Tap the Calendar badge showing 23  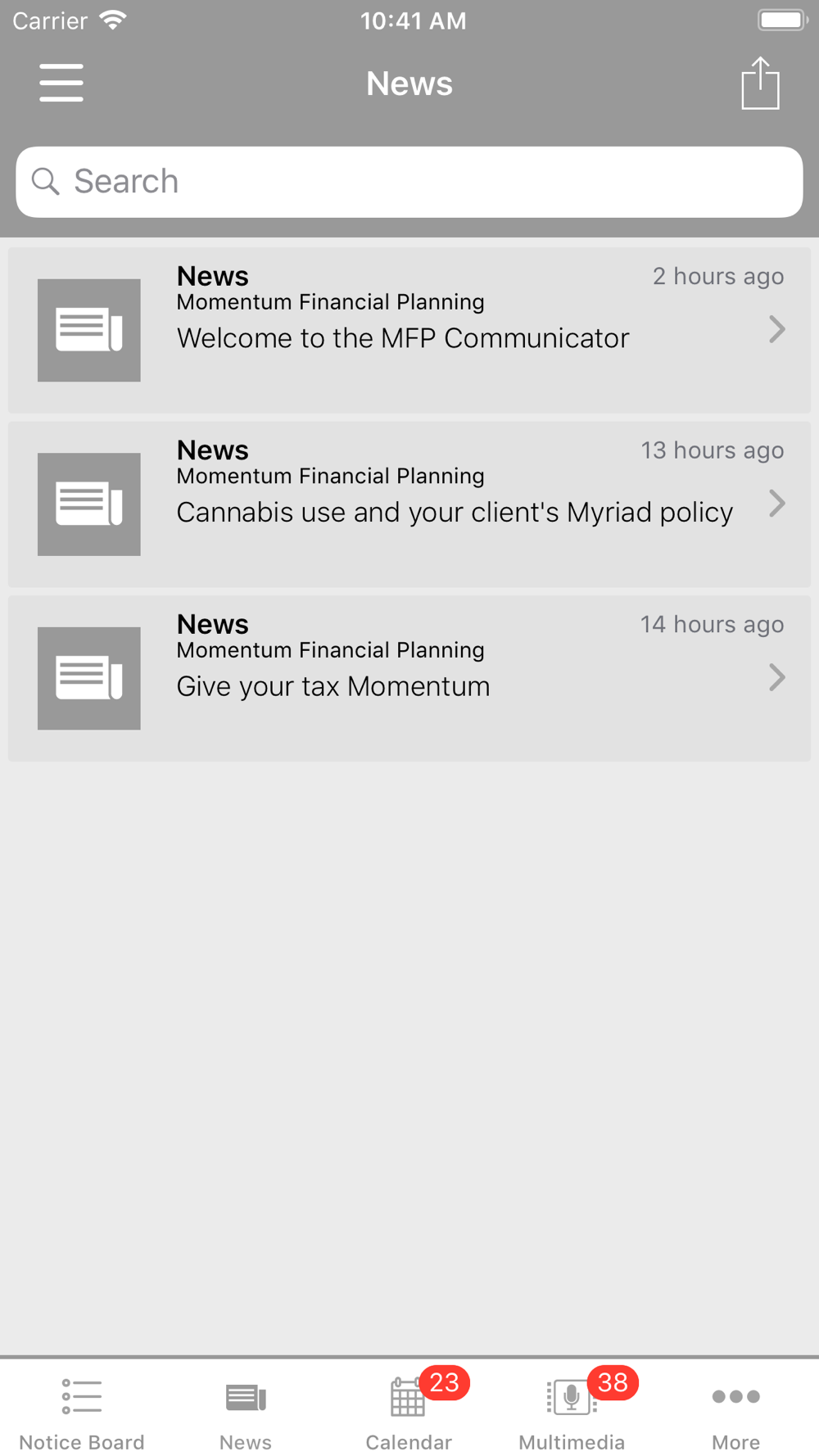tap(445, 1382)
